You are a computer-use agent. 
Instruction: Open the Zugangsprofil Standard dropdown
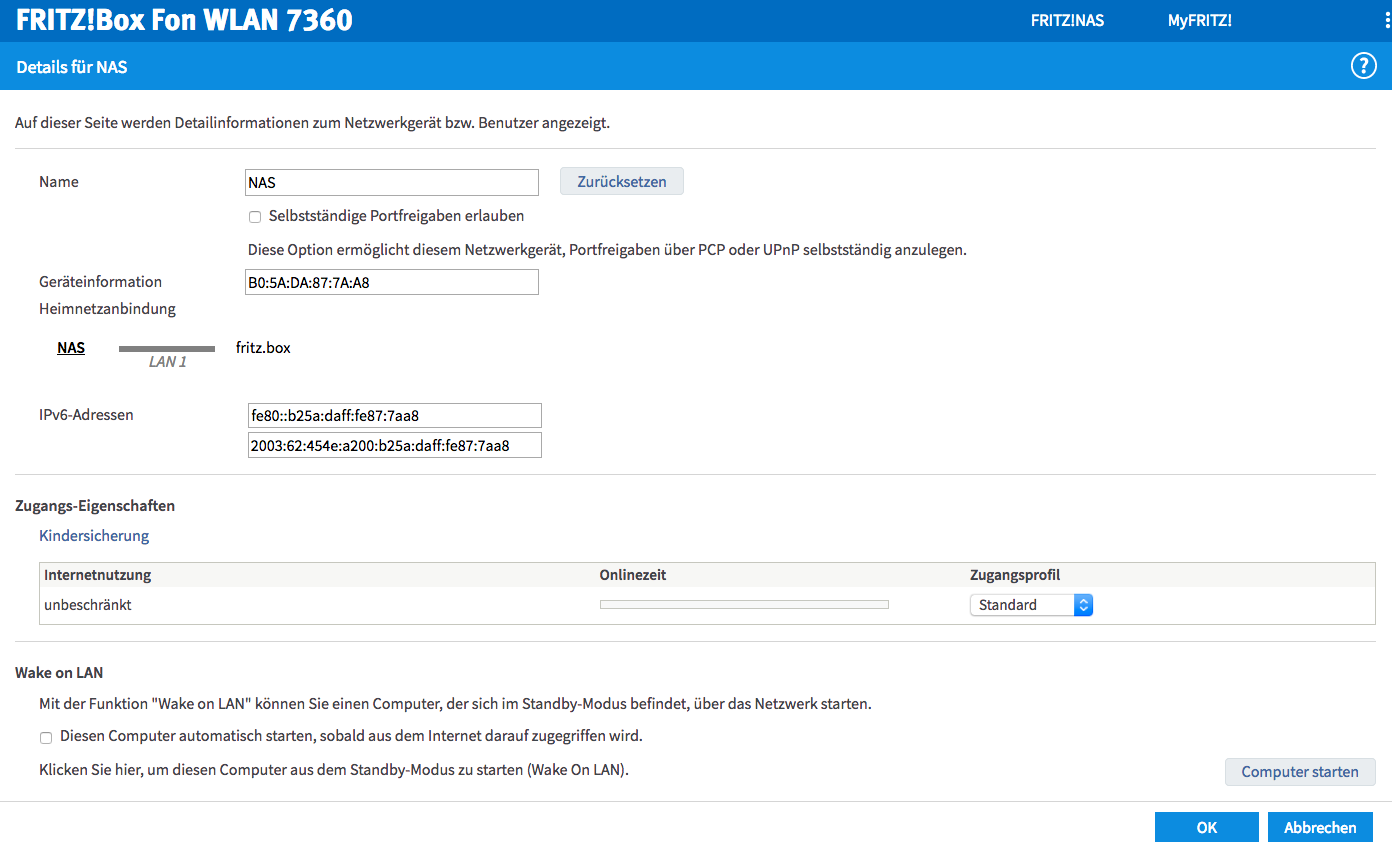(1031, 605)
